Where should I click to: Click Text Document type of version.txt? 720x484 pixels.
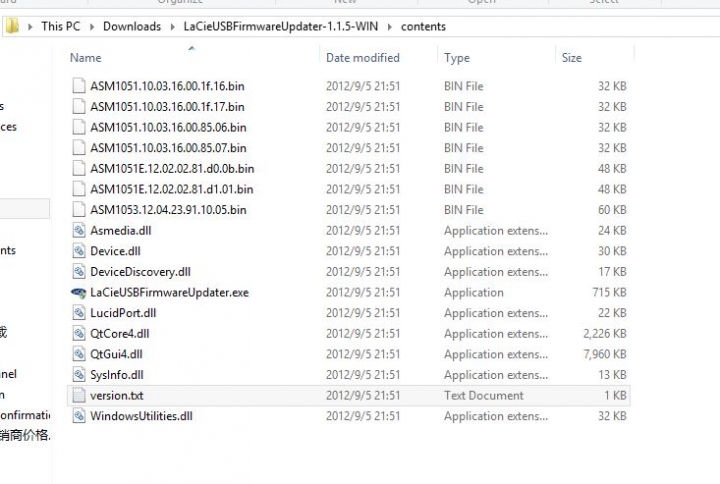(x=484, y=395)
